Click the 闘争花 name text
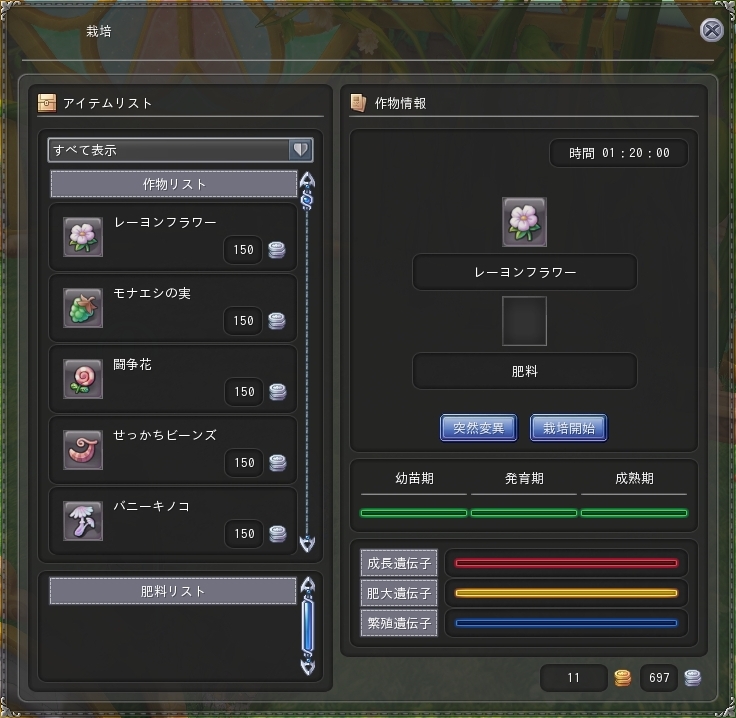The image size is (736, 718). point(132,364)
